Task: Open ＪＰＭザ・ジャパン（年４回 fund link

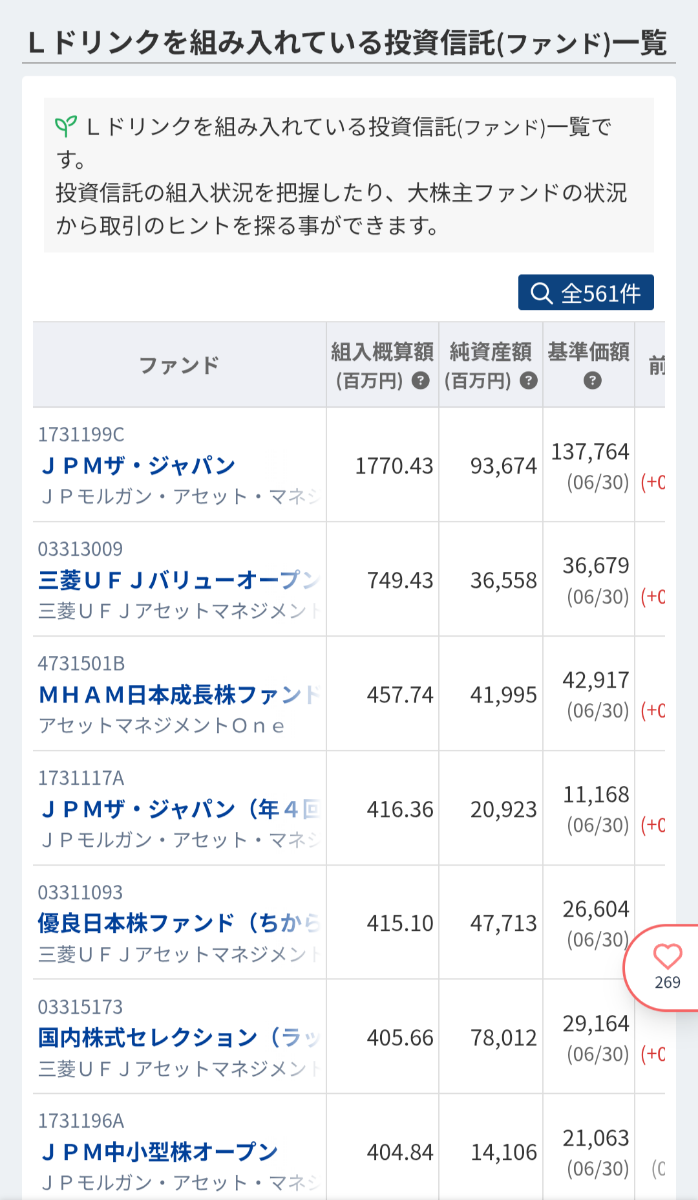Action: point(178,809)
